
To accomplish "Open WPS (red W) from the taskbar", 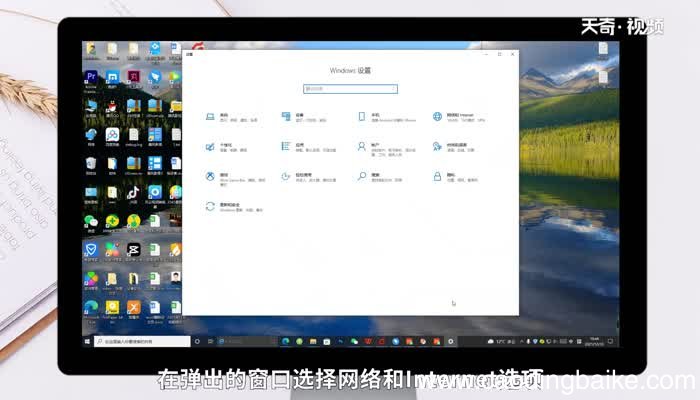I will point(368,342).
